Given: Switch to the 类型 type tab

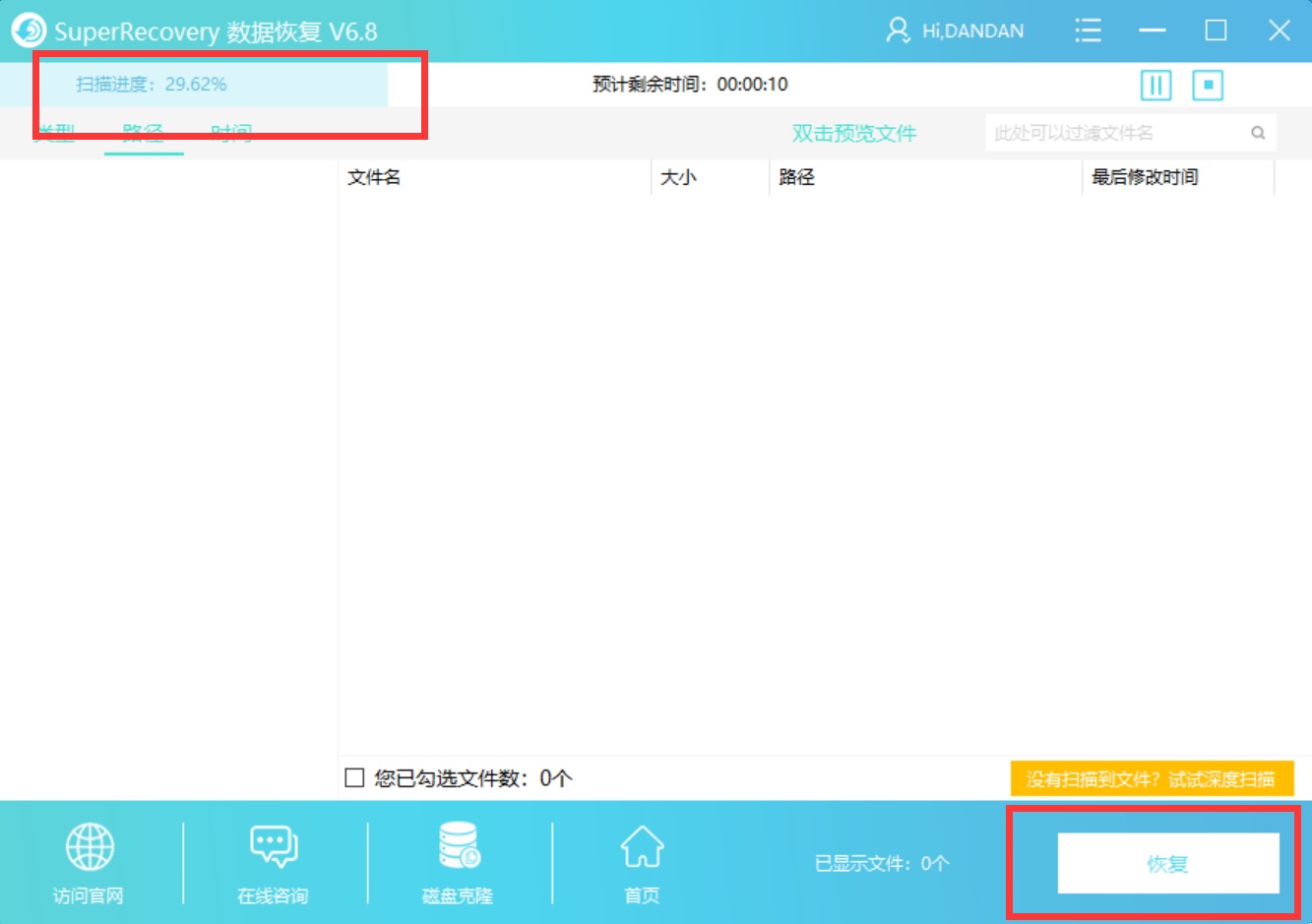Looking at the screenshot, I should click(56, 133).
